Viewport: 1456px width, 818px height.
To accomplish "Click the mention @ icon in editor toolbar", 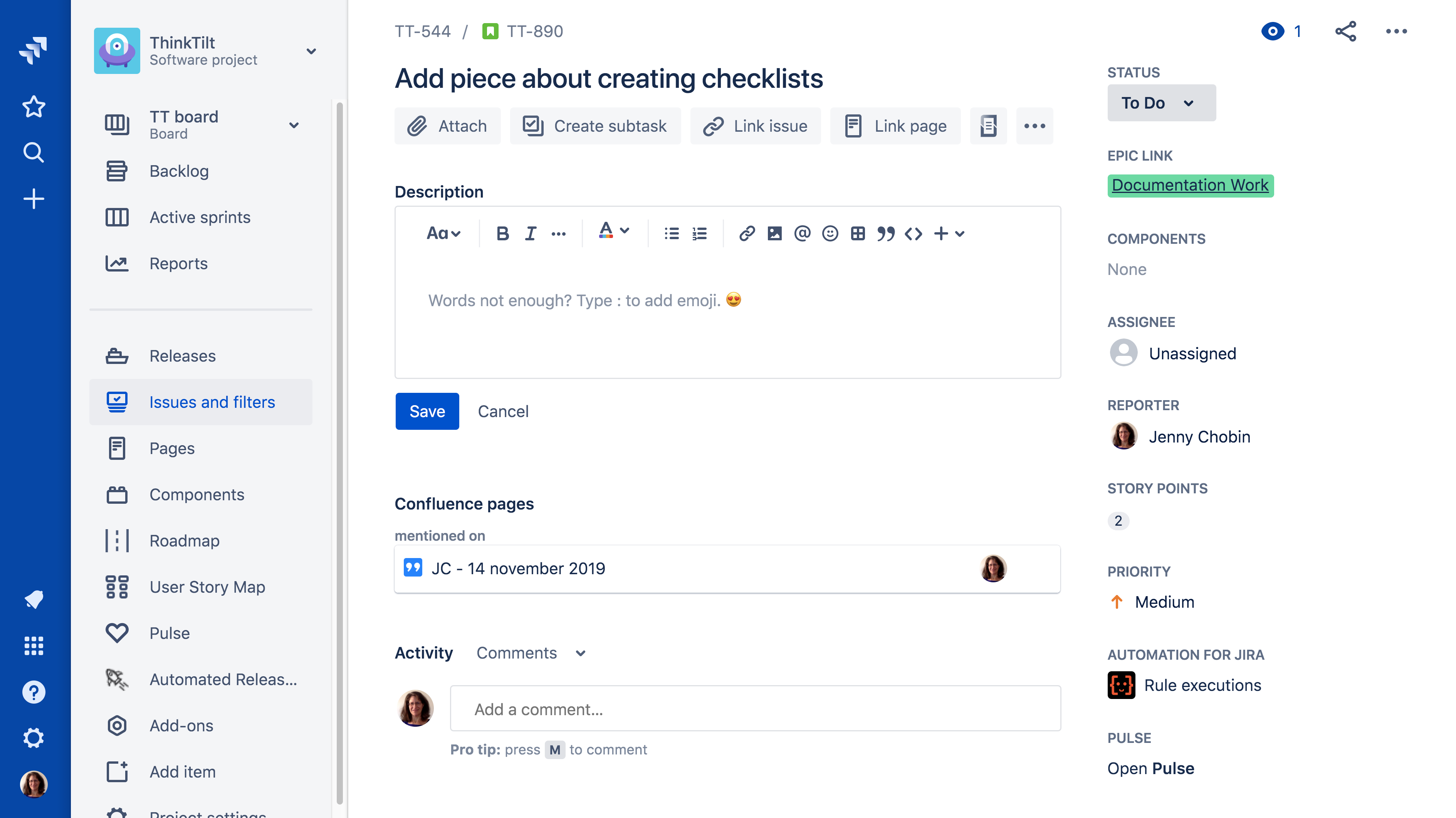I will coord(802,233).
